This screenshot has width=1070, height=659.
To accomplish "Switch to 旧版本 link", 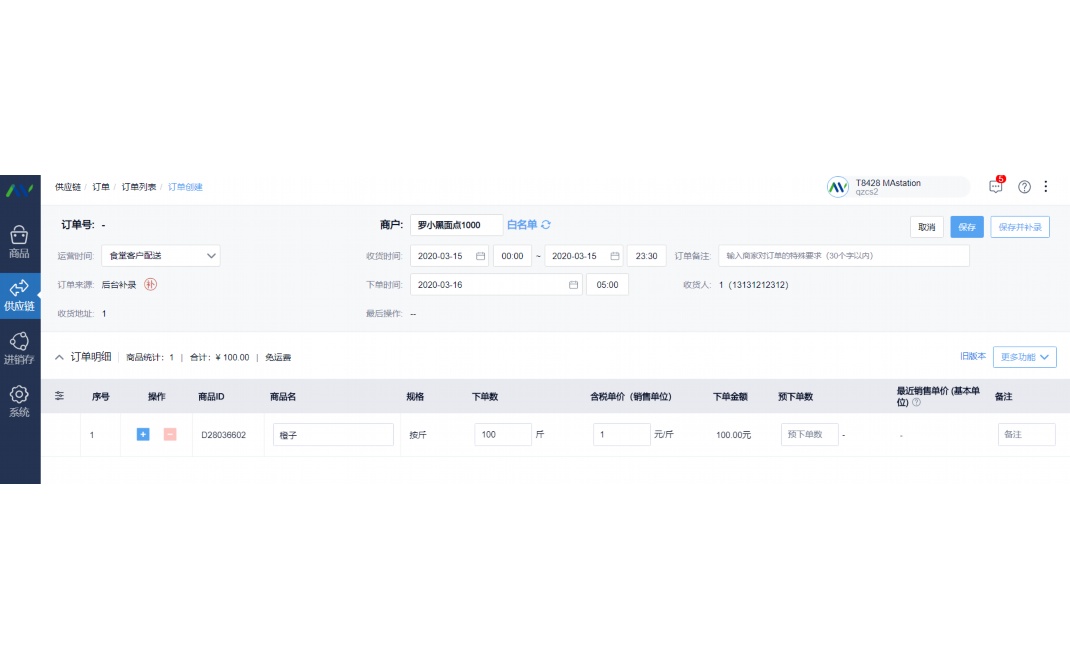I will click(x=972, y=357).
